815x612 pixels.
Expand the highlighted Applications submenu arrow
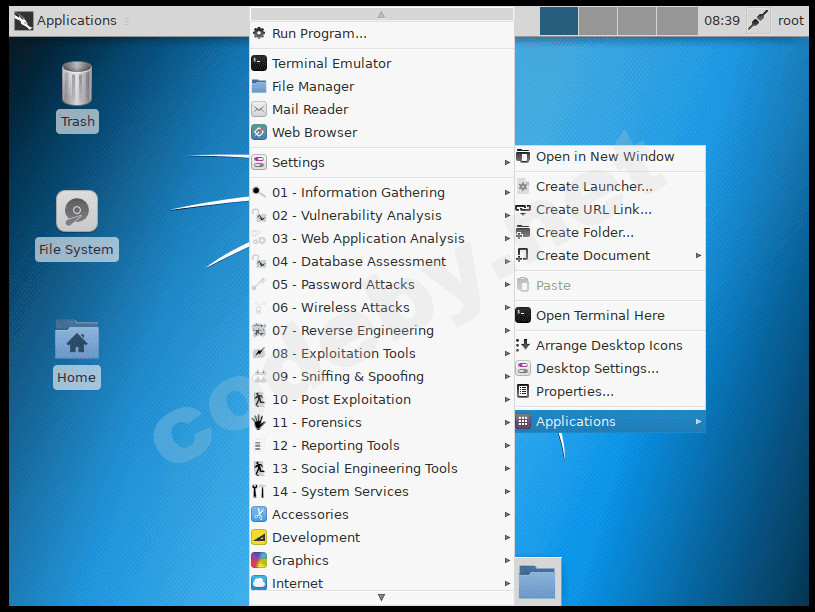(x=699, y=422)
